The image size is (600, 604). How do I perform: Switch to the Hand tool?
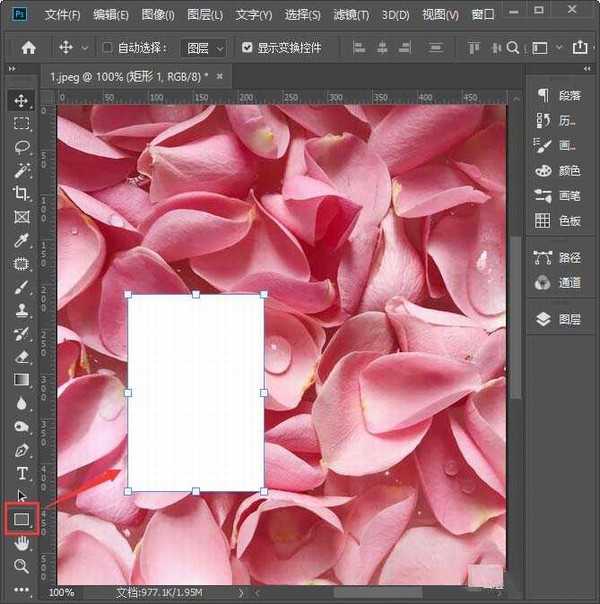point(21,543)
